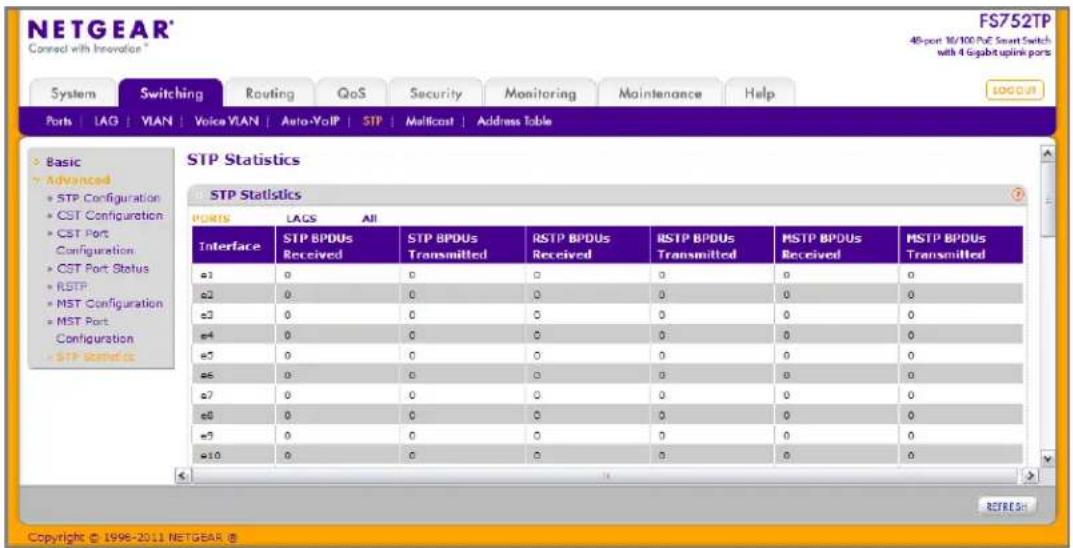The width and height of the screenshot is (1073, 548).
Task: Click STP BPDUs Received column header
Action: [x=337, y=246]
